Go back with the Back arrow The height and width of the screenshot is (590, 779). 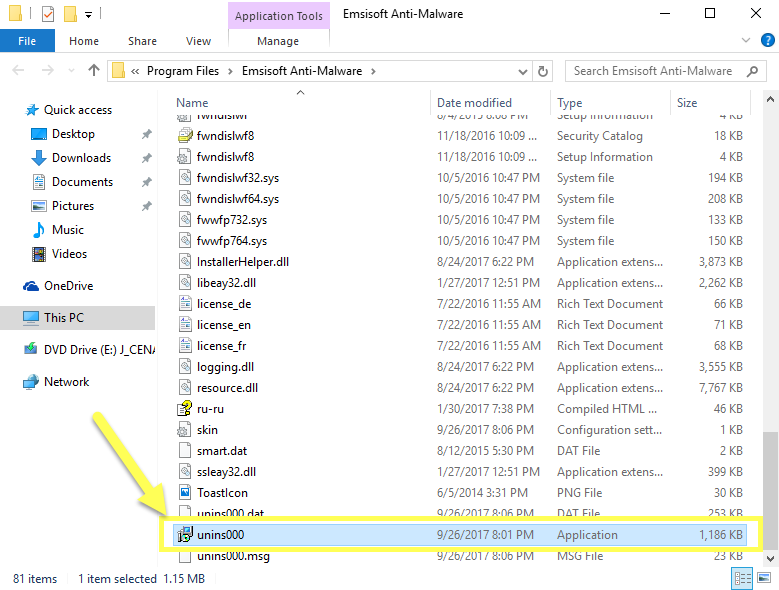coord(18,71)
